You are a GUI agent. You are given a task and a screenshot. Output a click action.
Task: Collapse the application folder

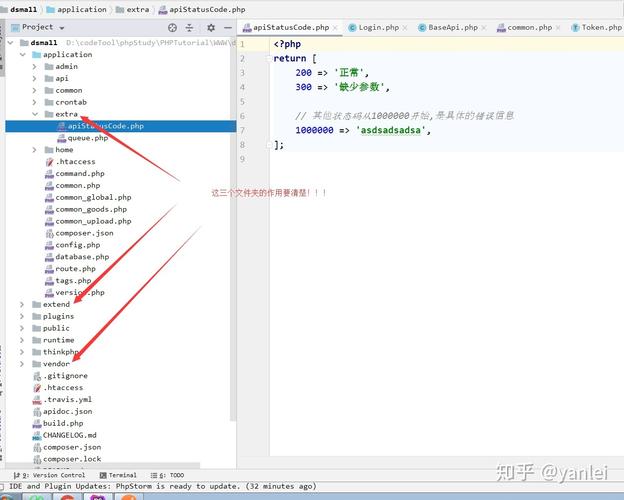click(x=23, y=55)
